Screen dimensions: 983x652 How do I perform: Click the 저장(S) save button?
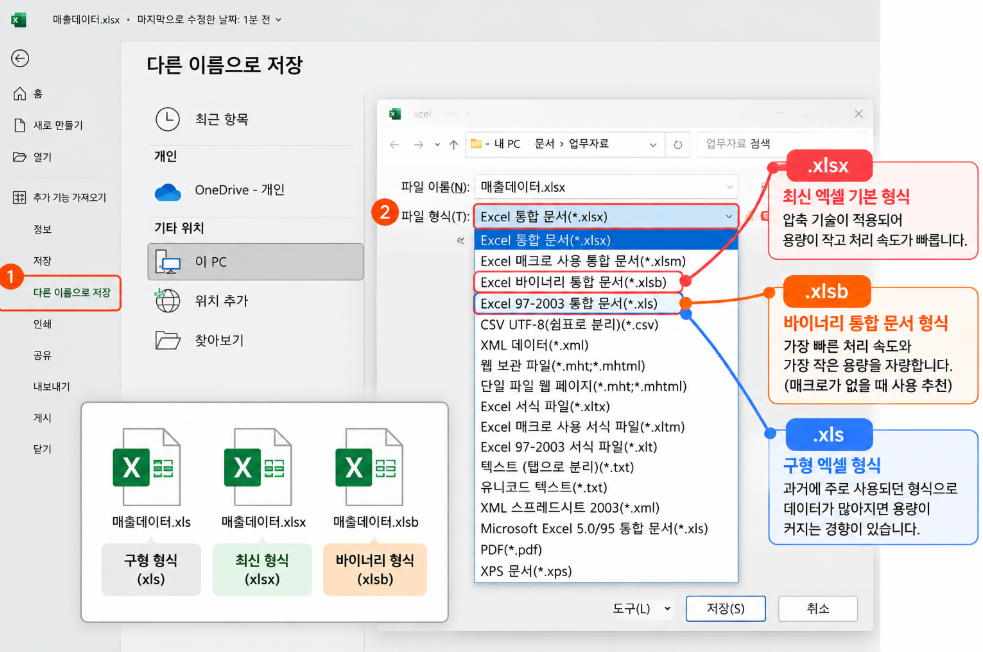(725, 609)
